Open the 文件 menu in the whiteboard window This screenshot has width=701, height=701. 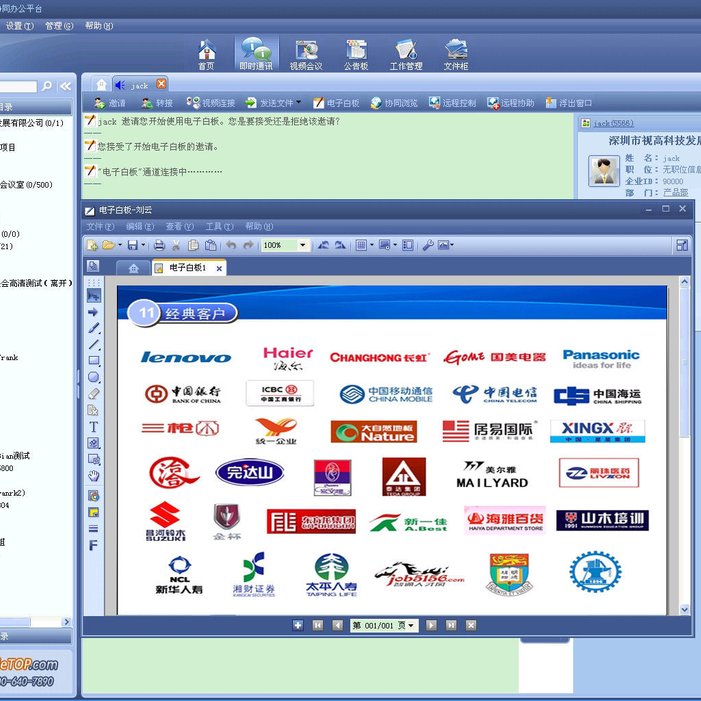(x=101, y=227)
